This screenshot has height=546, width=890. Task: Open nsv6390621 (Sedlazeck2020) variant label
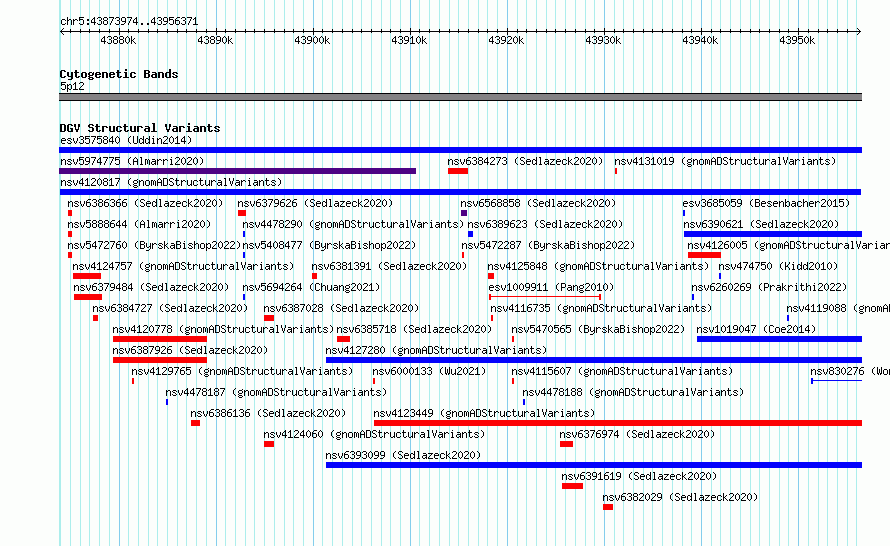tap(761, 224)
